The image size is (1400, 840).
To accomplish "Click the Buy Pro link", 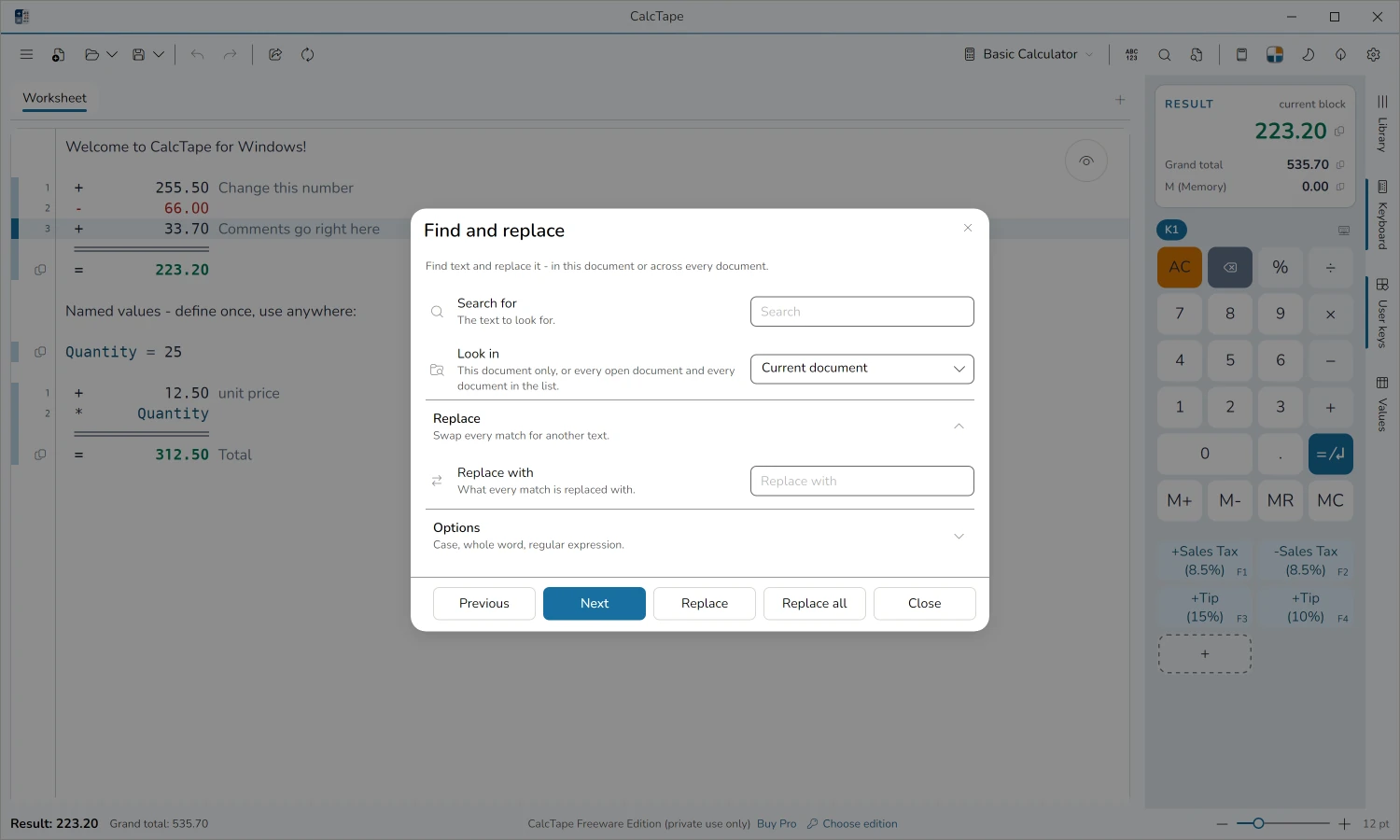I will (x=777, y=824).
